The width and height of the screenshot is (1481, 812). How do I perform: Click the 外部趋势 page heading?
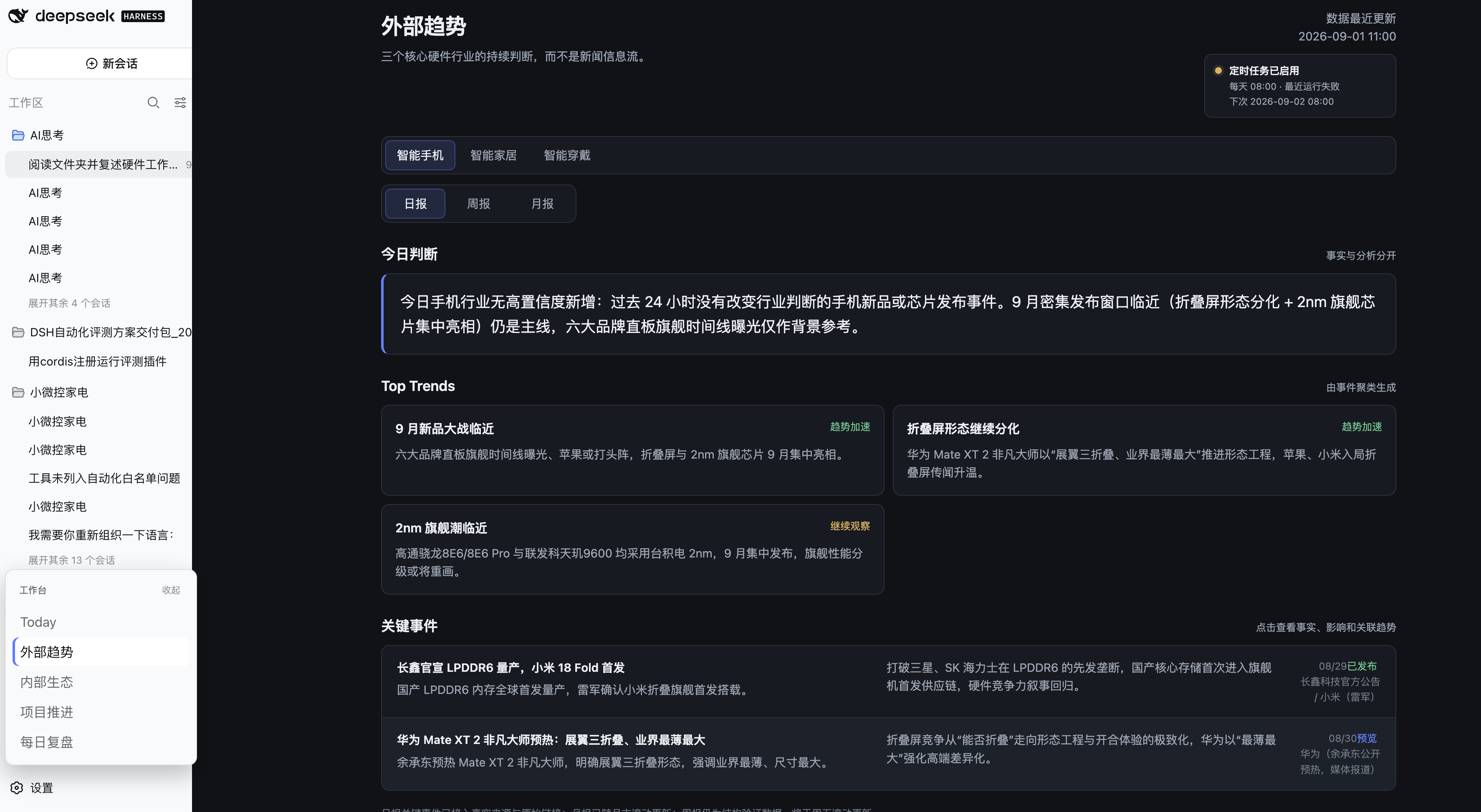coord(424,26)
